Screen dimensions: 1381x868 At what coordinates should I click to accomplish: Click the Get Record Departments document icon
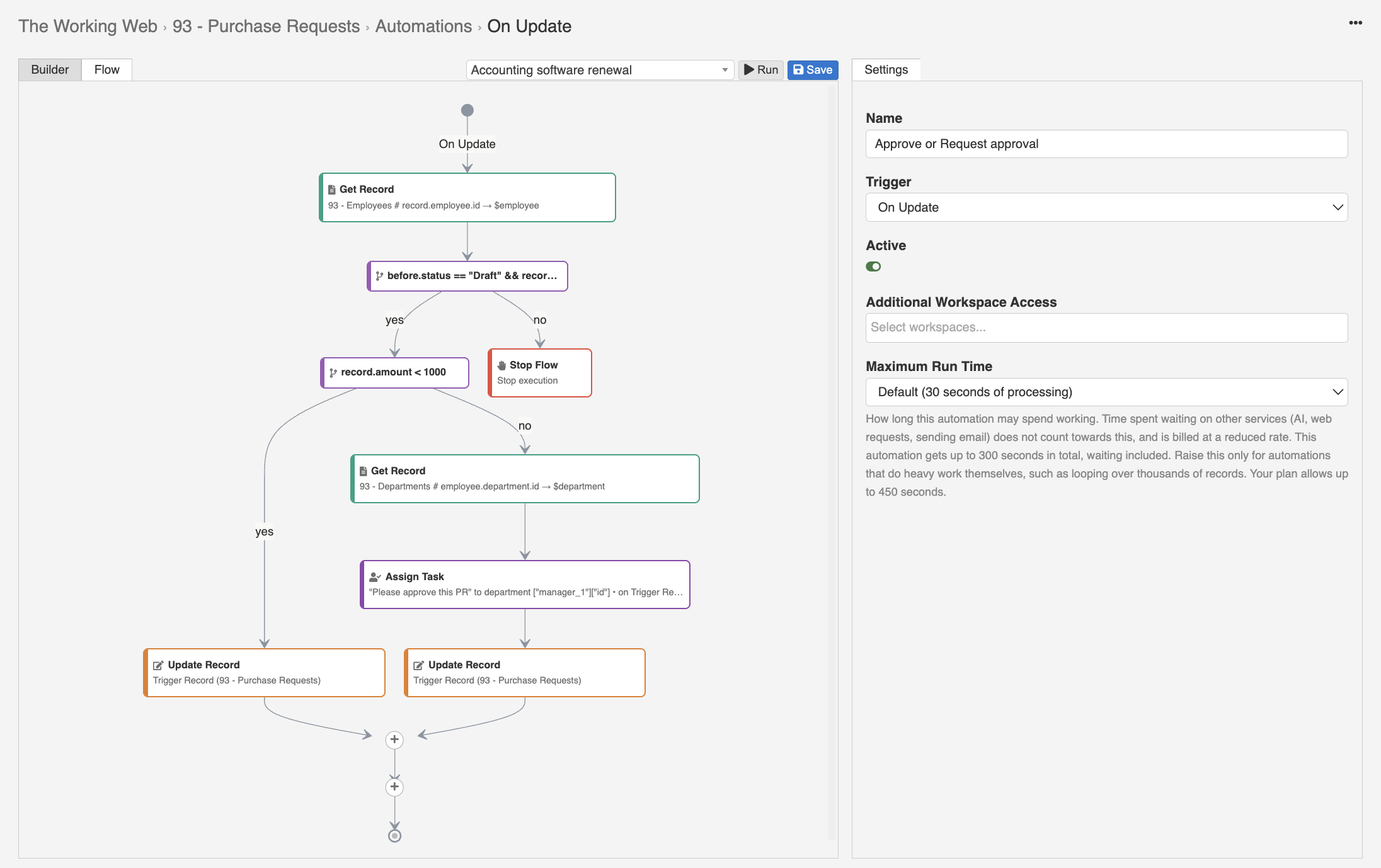[x=363, y=471]
